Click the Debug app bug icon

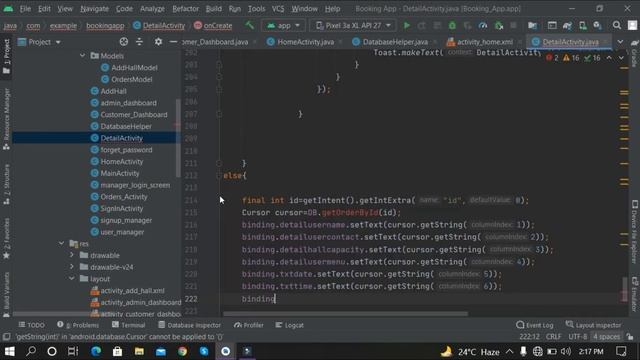(x=452, y=25)
